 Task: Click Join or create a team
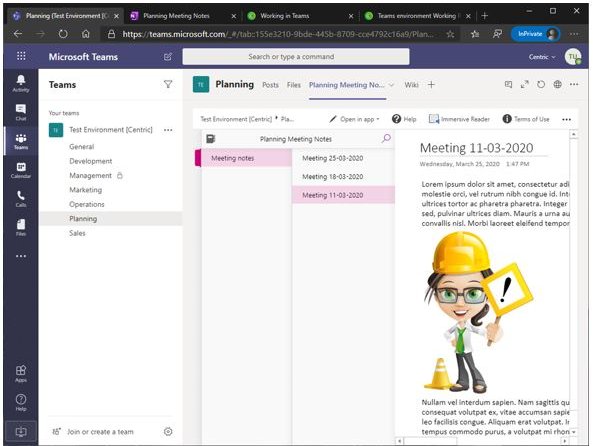100,432
